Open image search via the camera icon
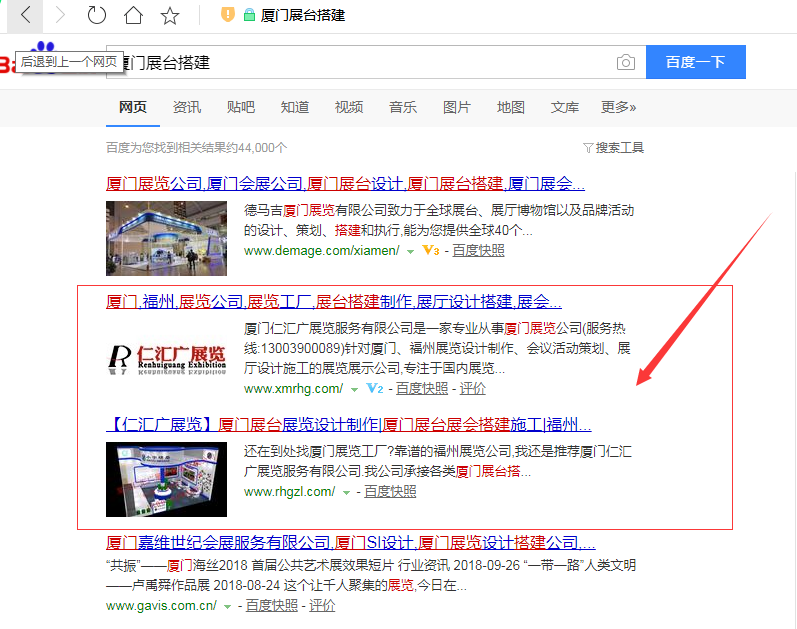 click(x=626, y=62)
